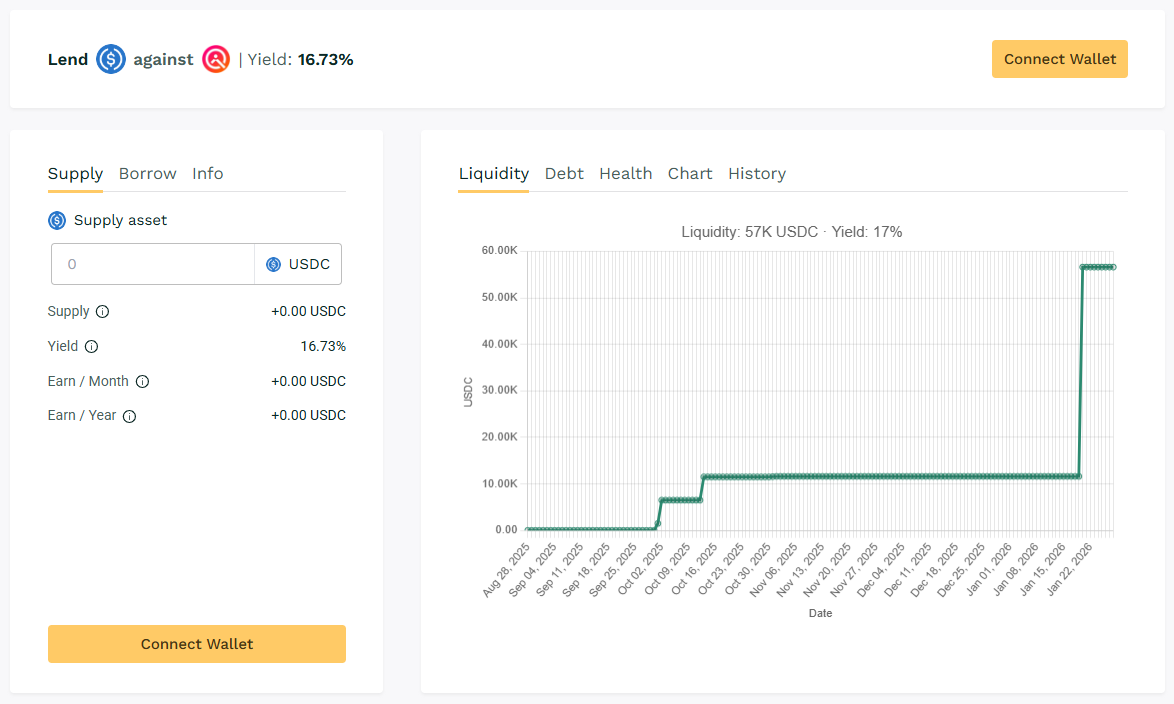Click the info icon next to Supply

[102, 312]
